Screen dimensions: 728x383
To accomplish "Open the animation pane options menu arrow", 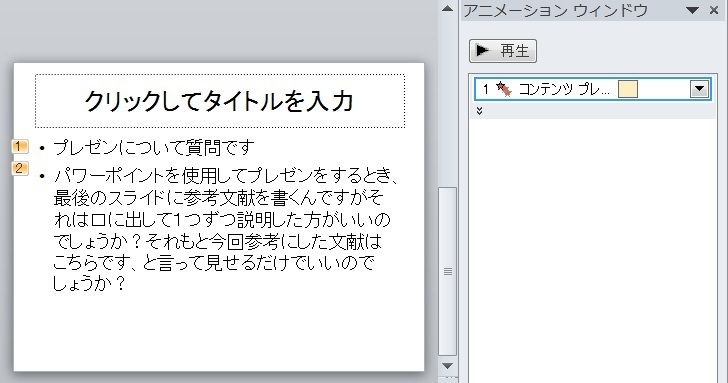I will (693, 10).
